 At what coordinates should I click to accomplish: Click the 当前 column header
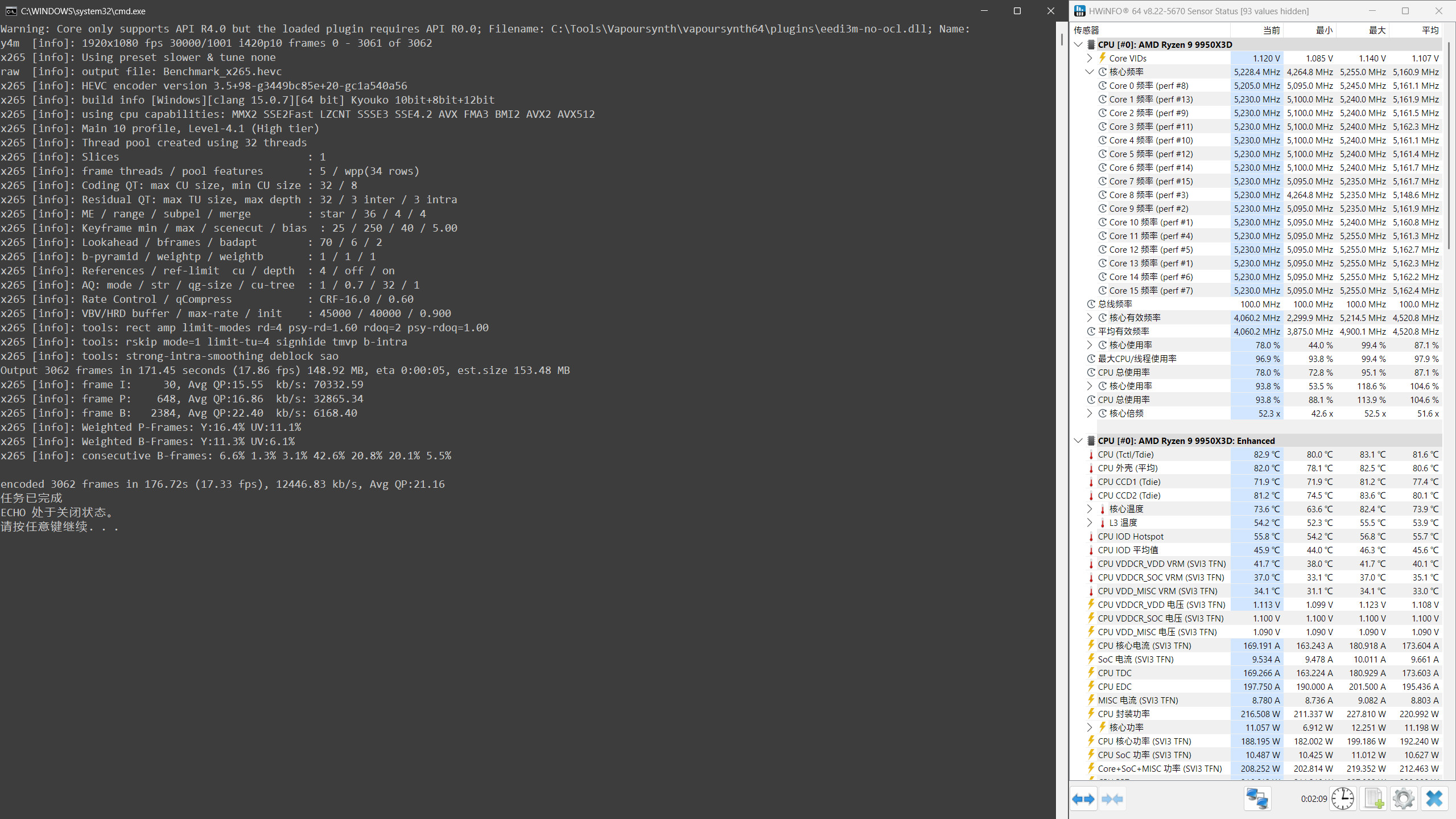tap(1257, 30)
